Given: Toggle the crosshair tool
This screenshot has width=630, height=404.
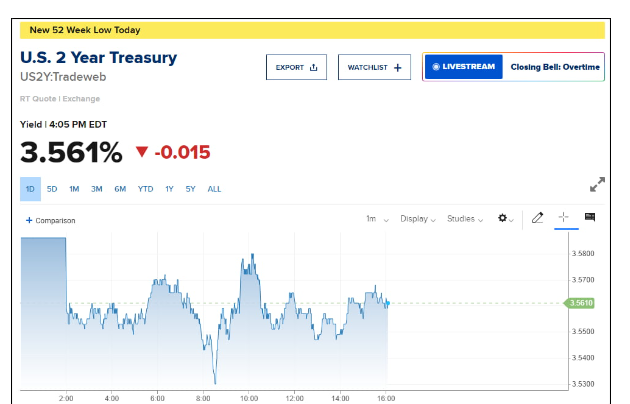Looking at the screenshot, I should coord(564,218).
